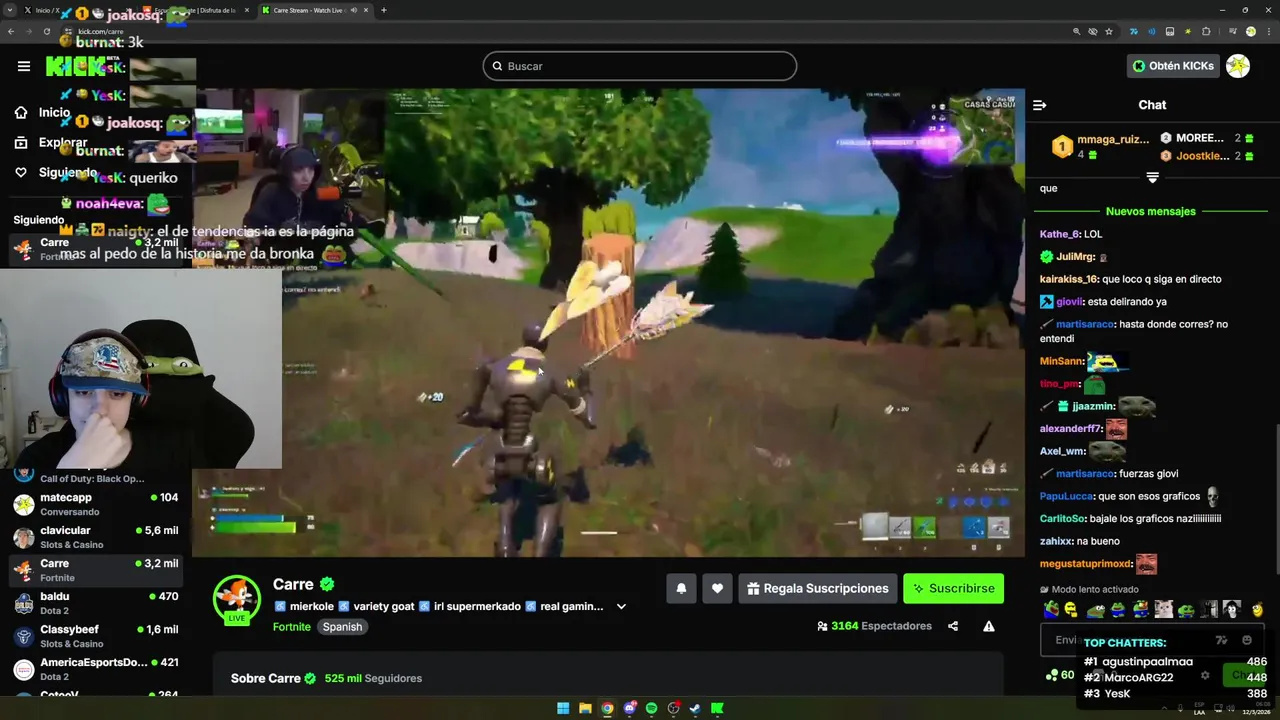Open the Chrome extensions puzzle icon
Screen dimensions: 1280x720
click(x=1206, y=31)
